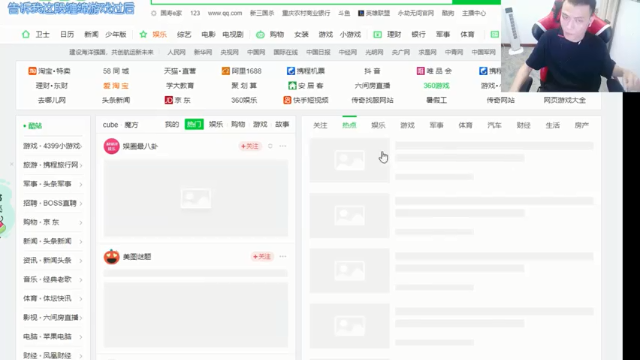Image resolution: width=640 pixels, height=360 pixels.
Task: Open the 58同城 link
Action: point(116,71)
